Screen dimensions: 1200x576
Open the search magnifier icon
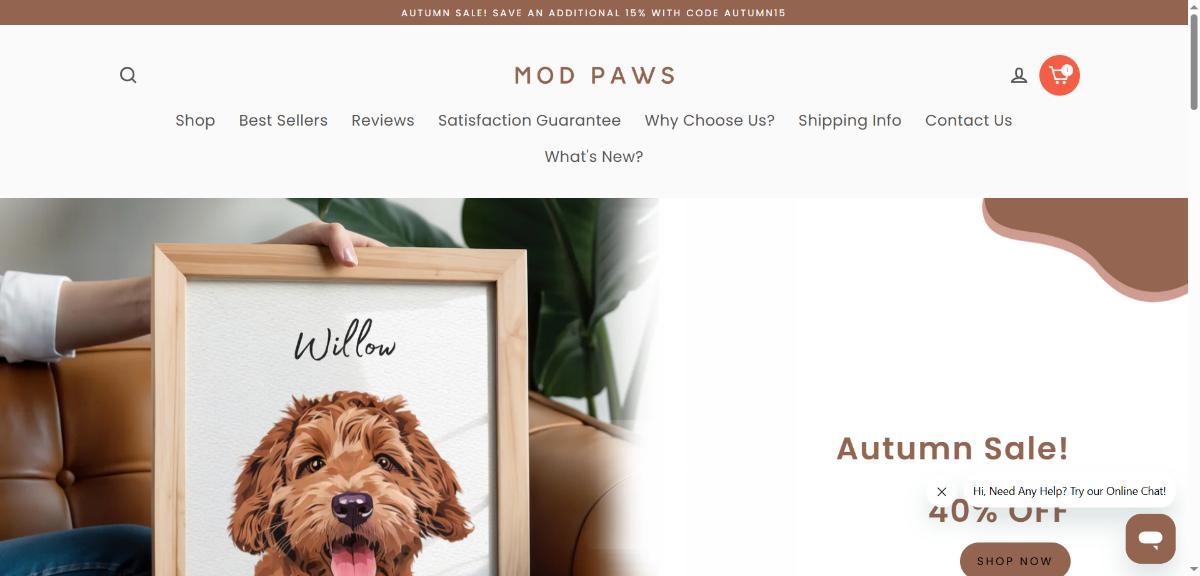point(128,75)
